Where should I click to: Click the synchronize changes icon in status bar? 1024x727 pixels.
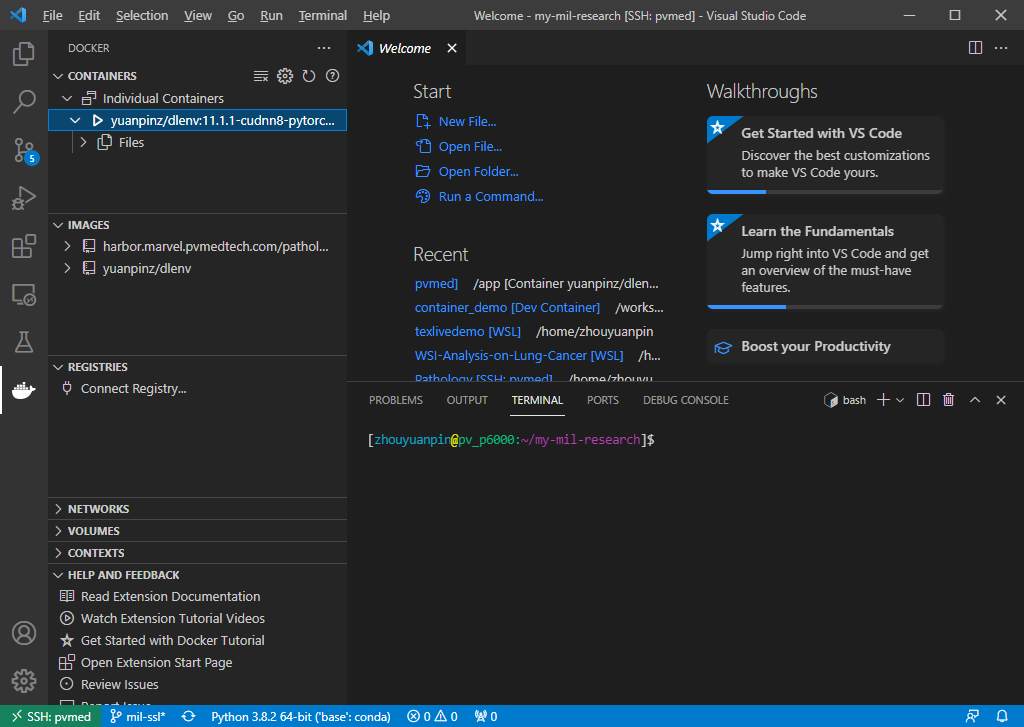coord(188,717)
